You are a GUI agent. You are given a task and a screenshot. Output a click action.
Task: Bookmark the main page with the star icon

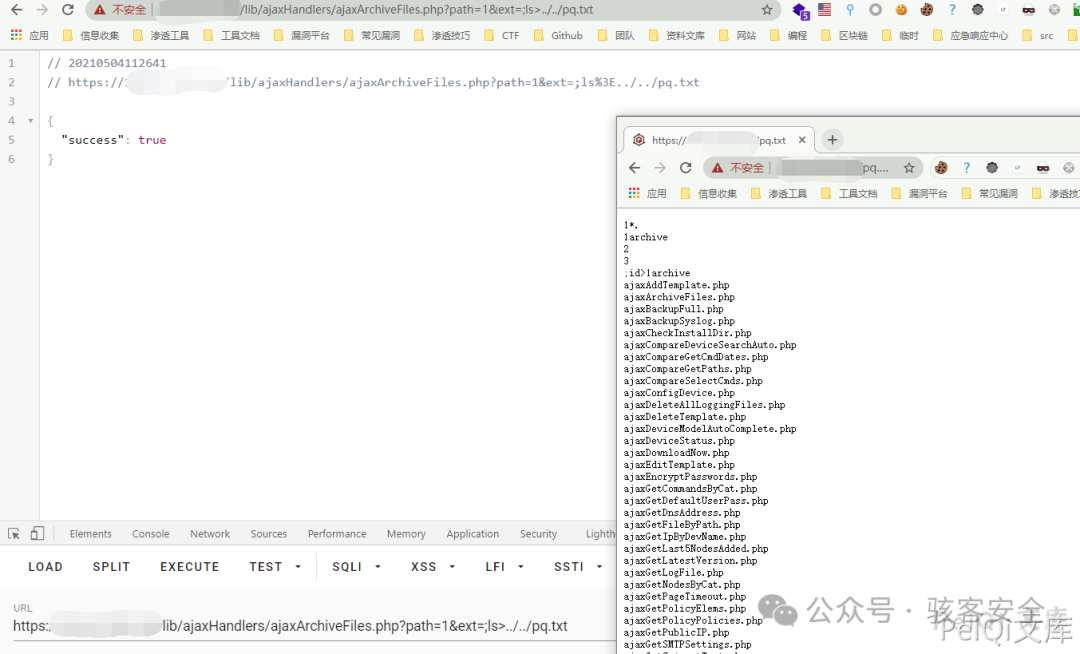pyautogui.click(x=767, y=10)
